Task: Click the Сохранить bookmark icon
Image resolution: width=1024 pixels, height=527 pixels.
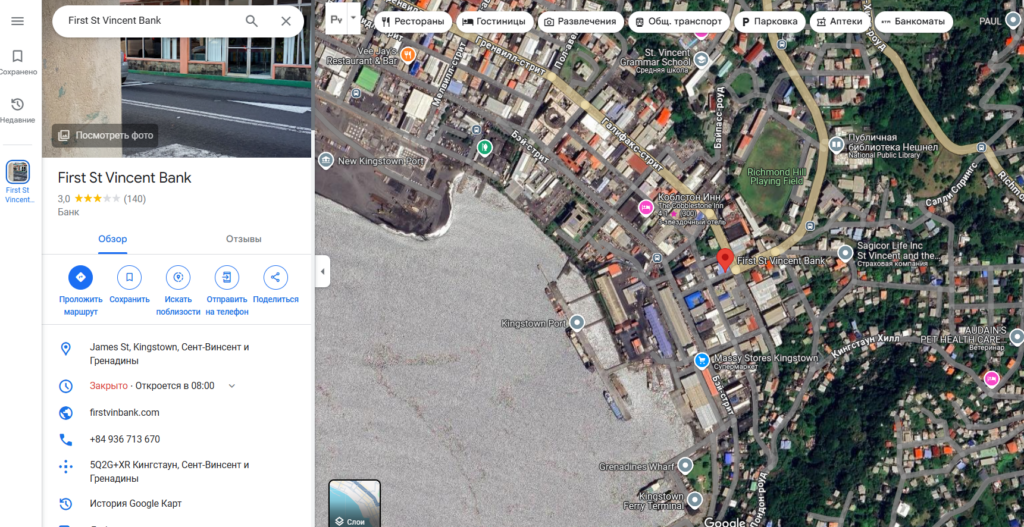Action: [129, 278]
